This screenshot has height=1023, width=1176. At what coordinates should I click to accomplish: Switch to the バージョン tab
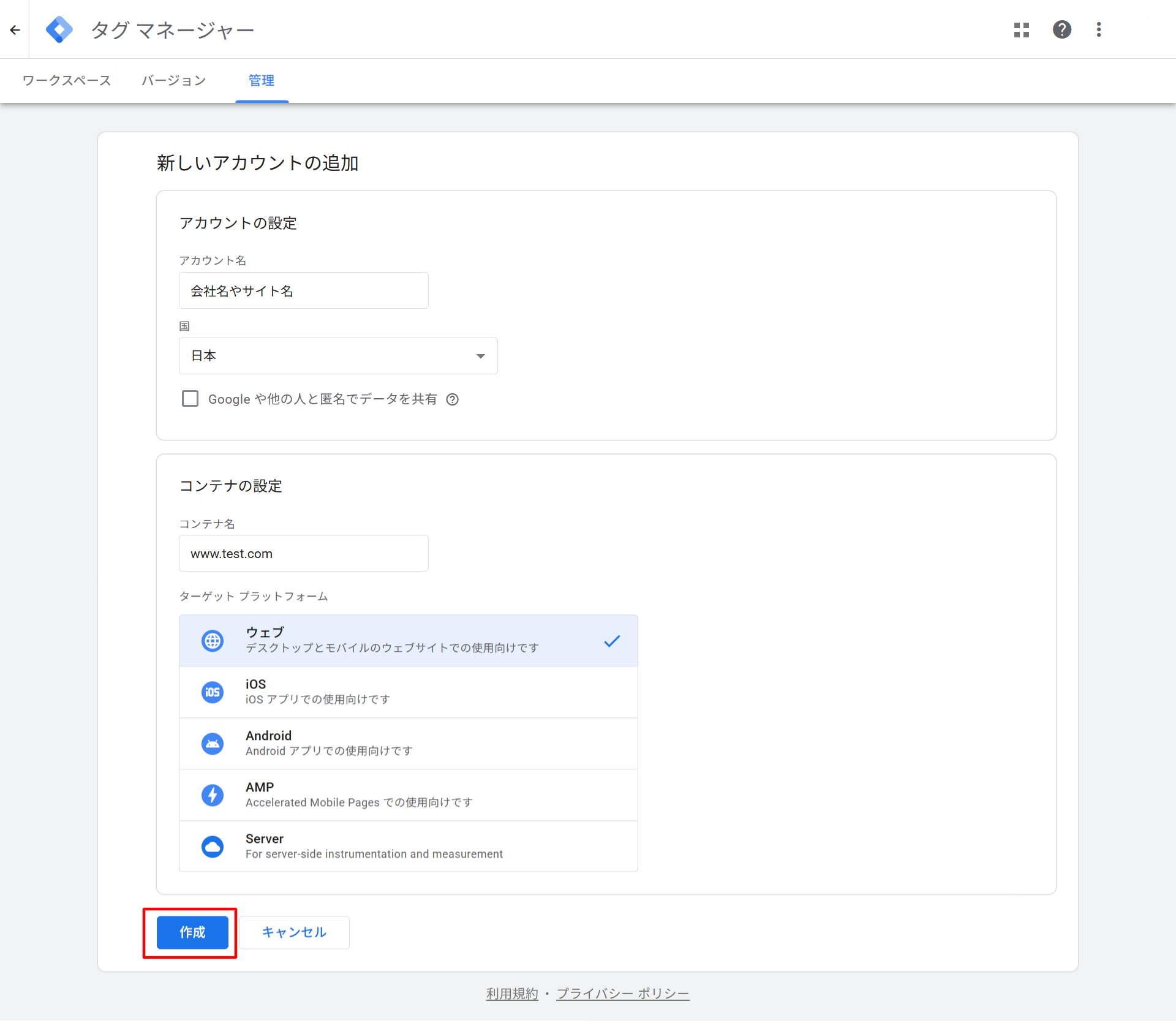point(174,80)
